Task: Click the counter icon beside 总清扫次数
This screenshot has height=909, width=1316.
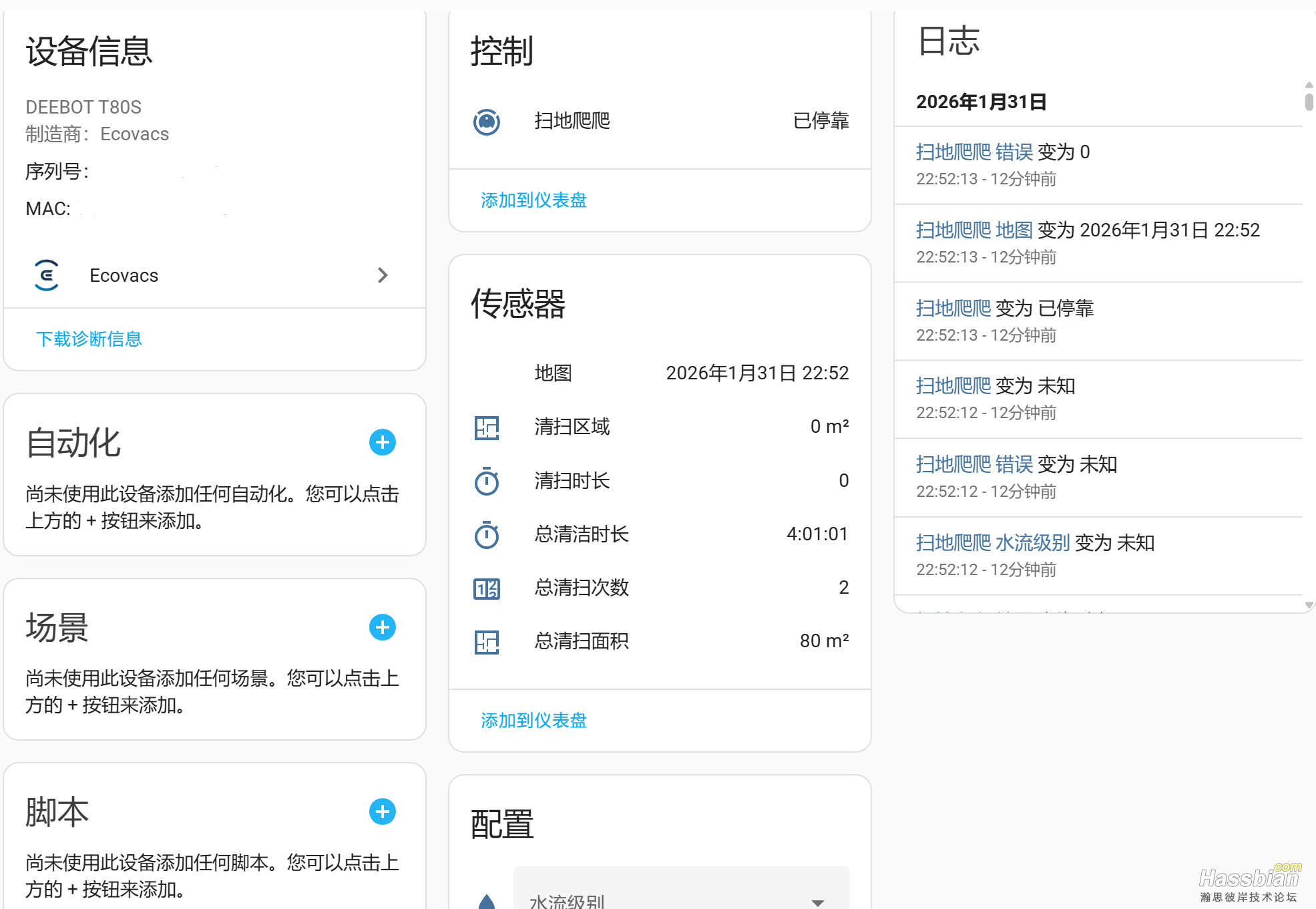Action: pos(487,588)
